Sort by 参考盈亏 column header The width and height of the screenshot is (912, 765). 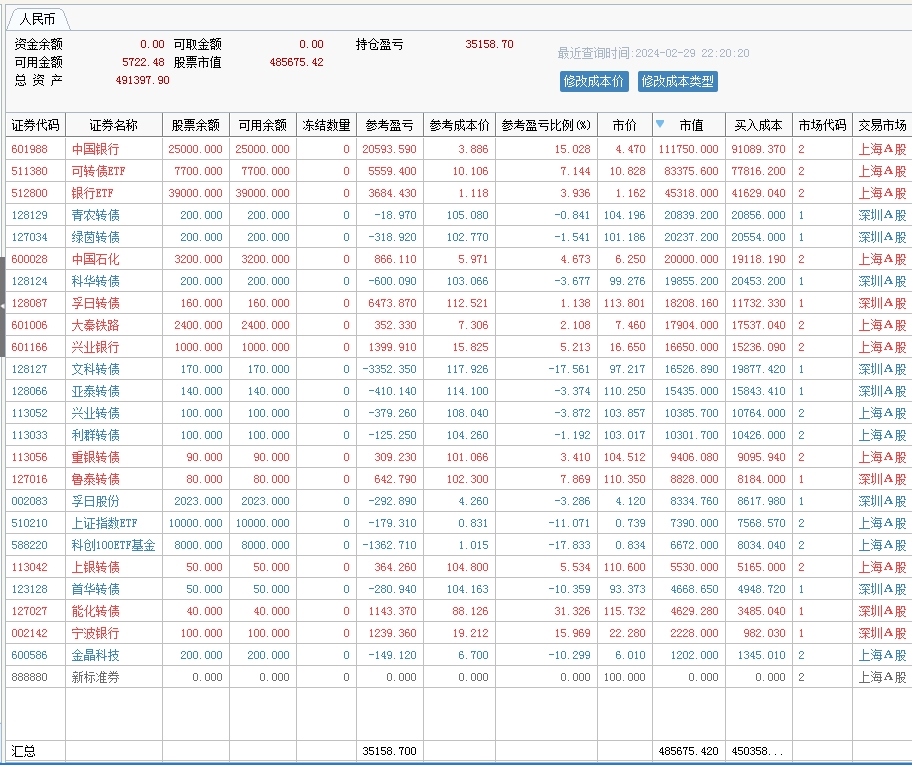tap(390, 125)
